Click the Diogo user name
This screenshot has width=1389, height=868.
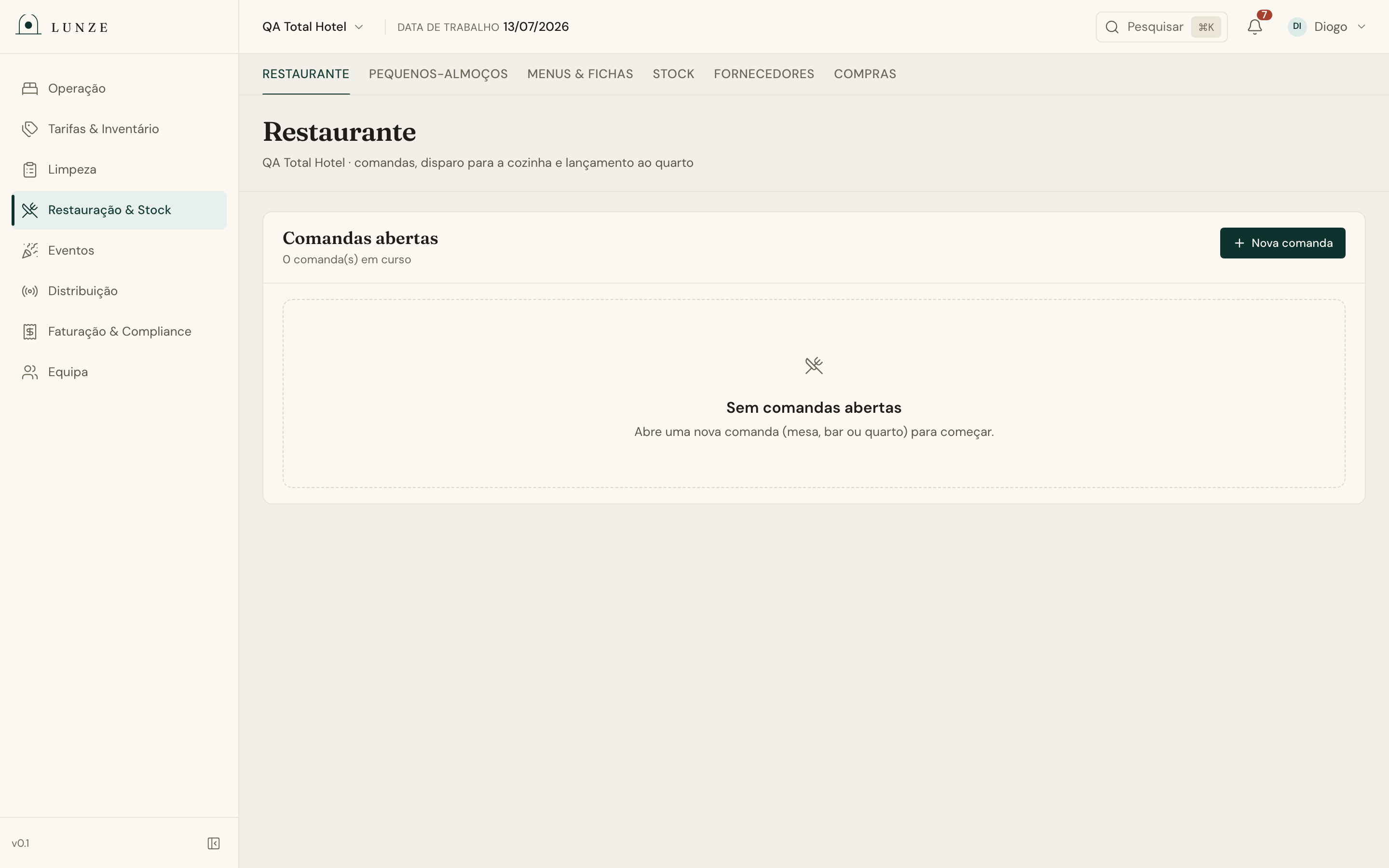click(1331, 27)
